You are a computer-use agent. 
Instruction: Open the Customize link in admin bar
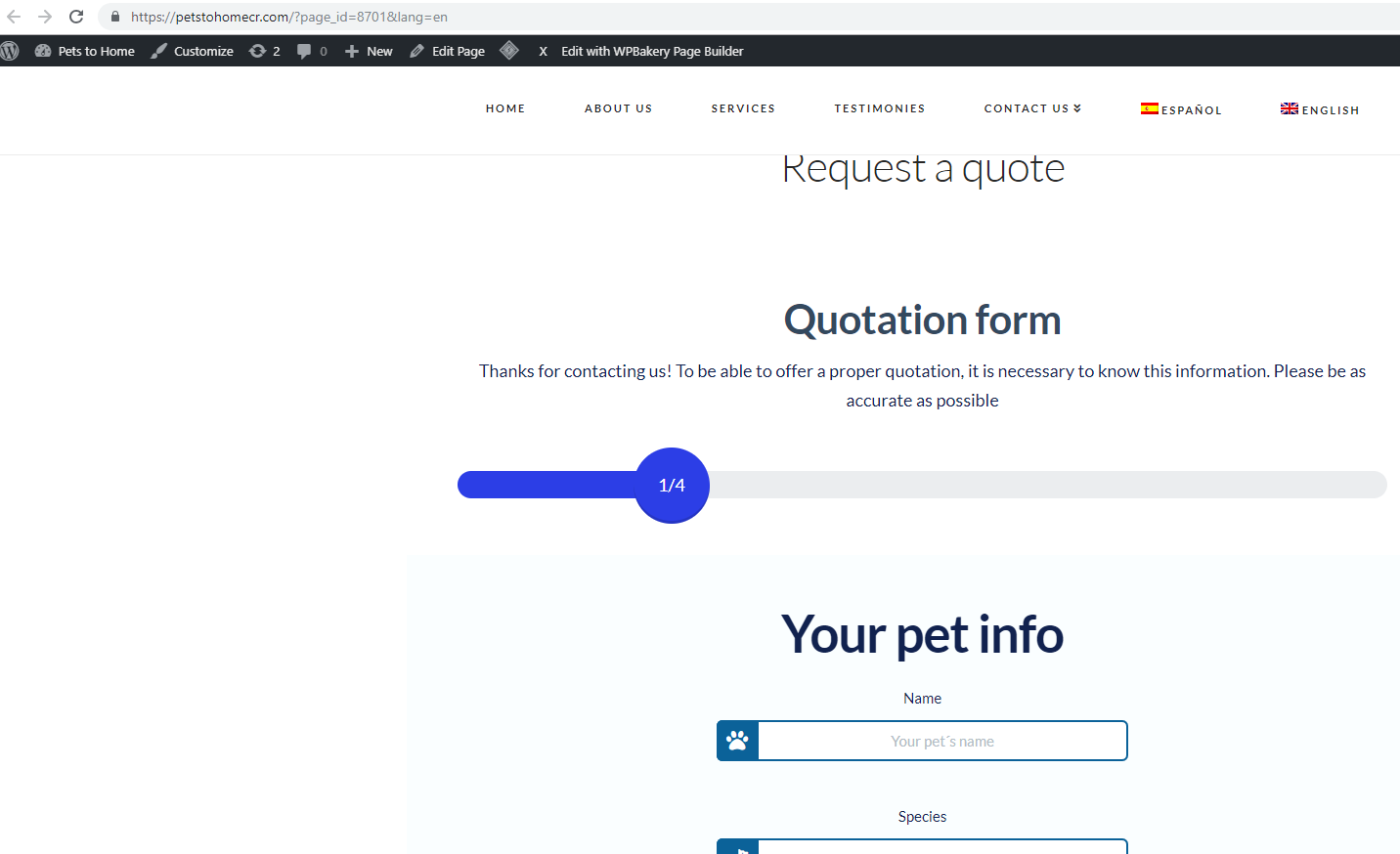(193, 51)
